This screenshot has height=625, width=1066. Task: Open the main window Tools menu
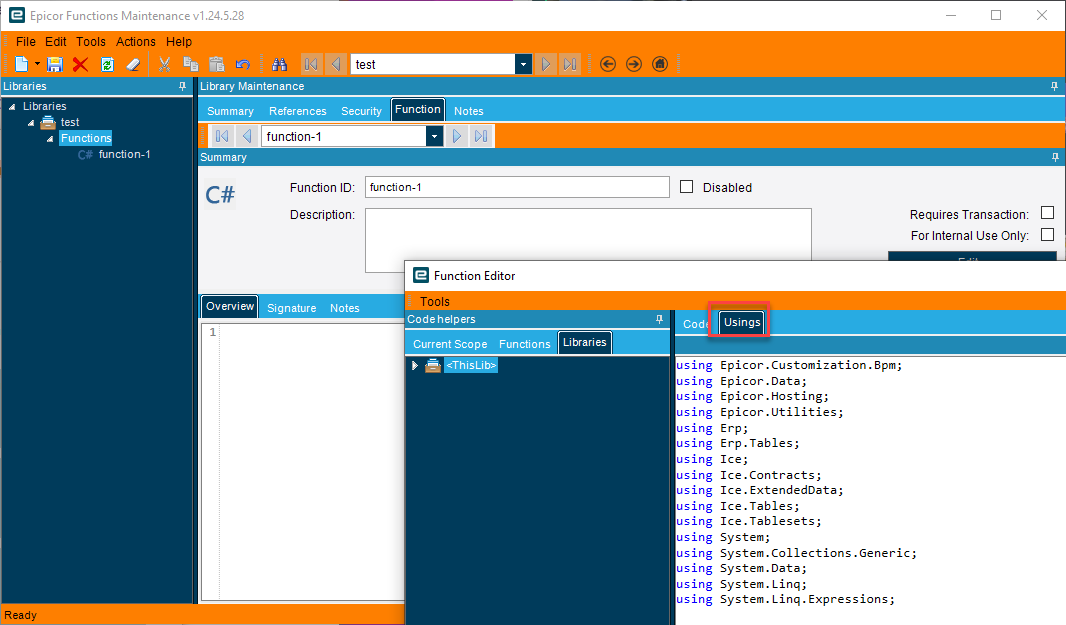click(x=90, y=41)
